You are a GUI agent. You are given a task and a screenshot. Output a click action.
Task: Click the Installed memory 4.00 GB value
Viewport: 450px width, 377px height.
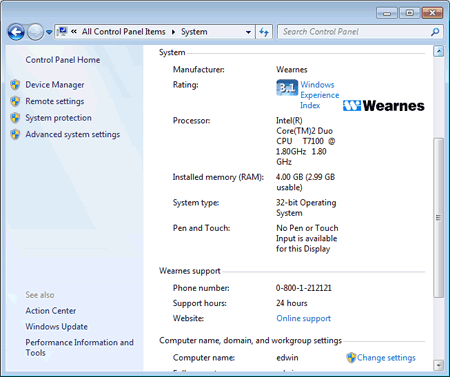305,182
